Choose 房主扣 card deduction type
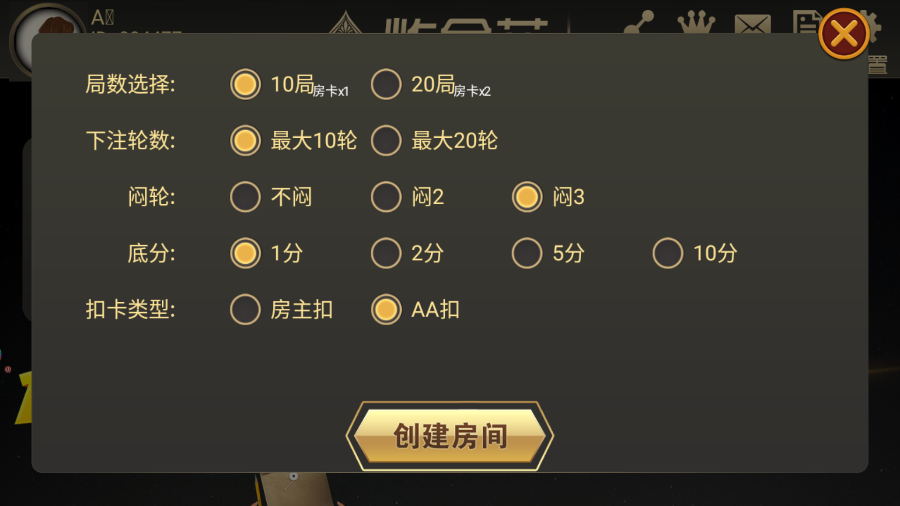900x506 pixels. pyautogui.click(x=245, y=310)
